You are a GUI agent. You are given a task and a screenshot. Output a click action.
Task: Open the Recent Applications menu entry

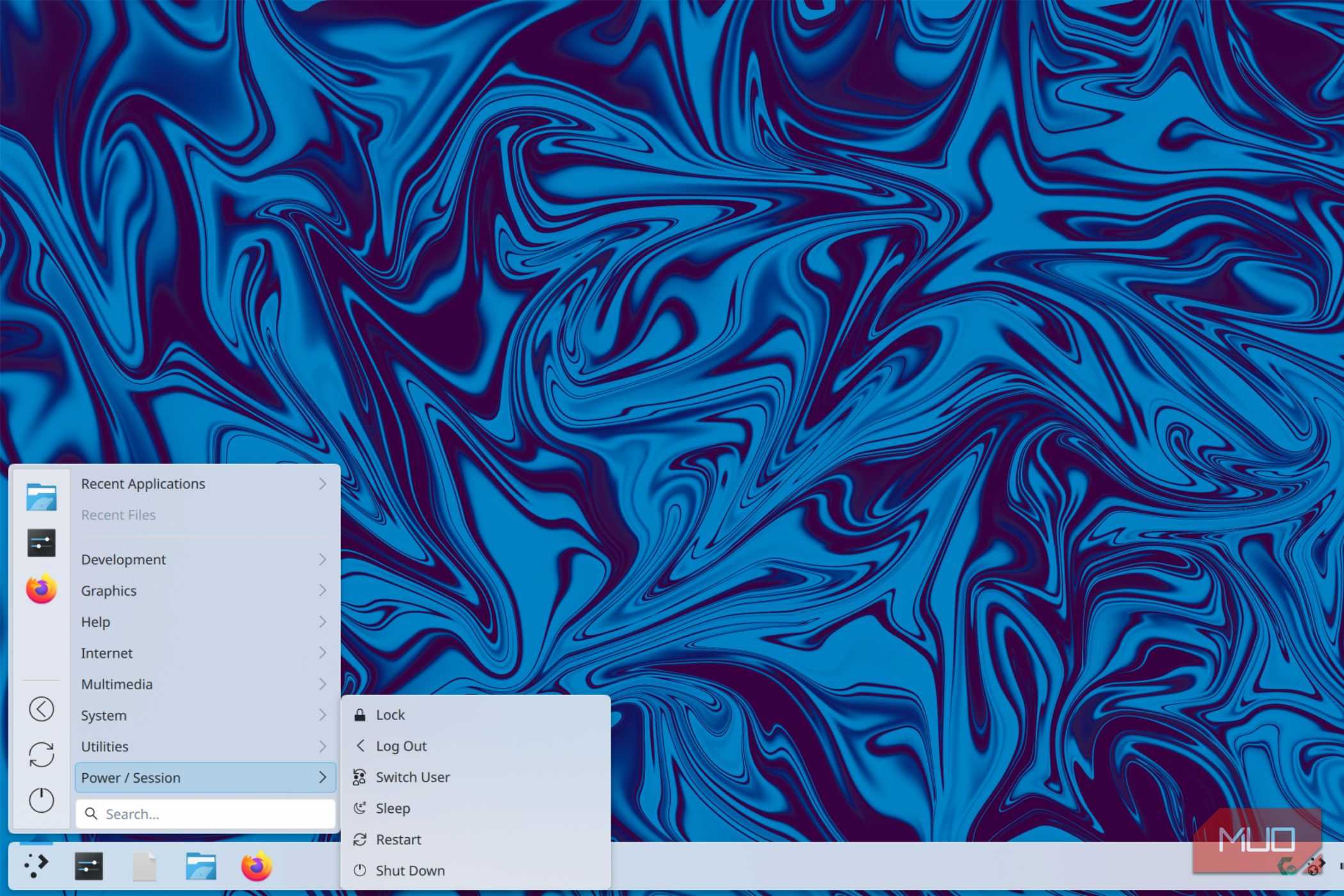pos(205,484)
